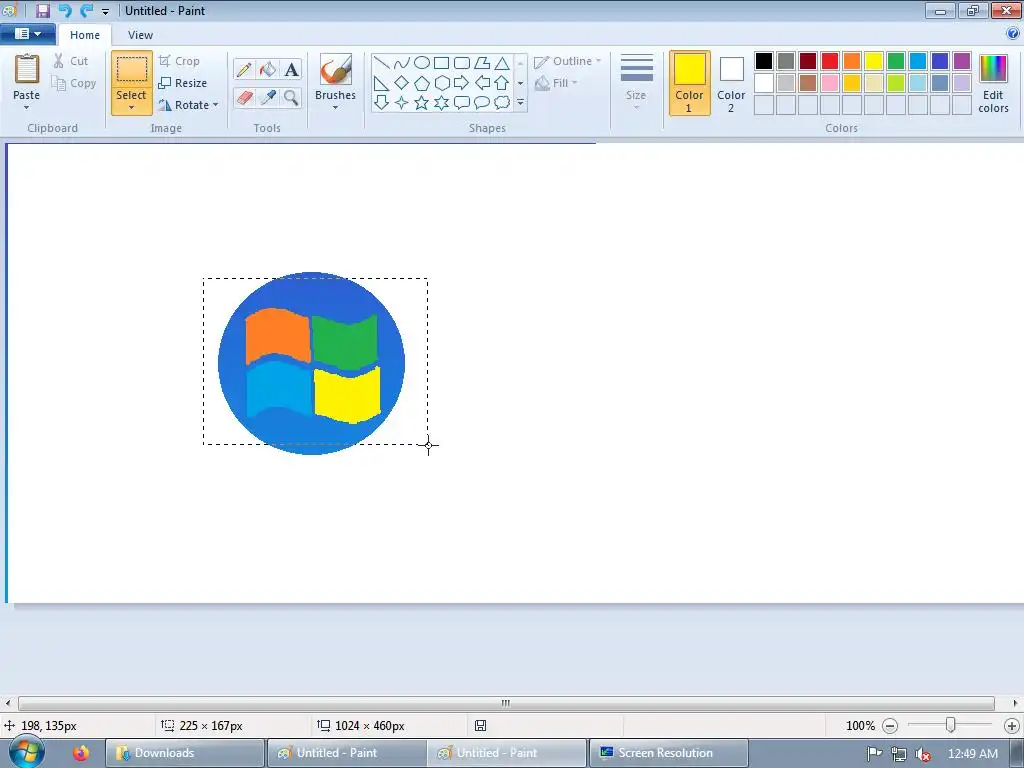Expand the Paste options dropdown
Screen dimensions: 1024x768
click(x=26, y=108)
